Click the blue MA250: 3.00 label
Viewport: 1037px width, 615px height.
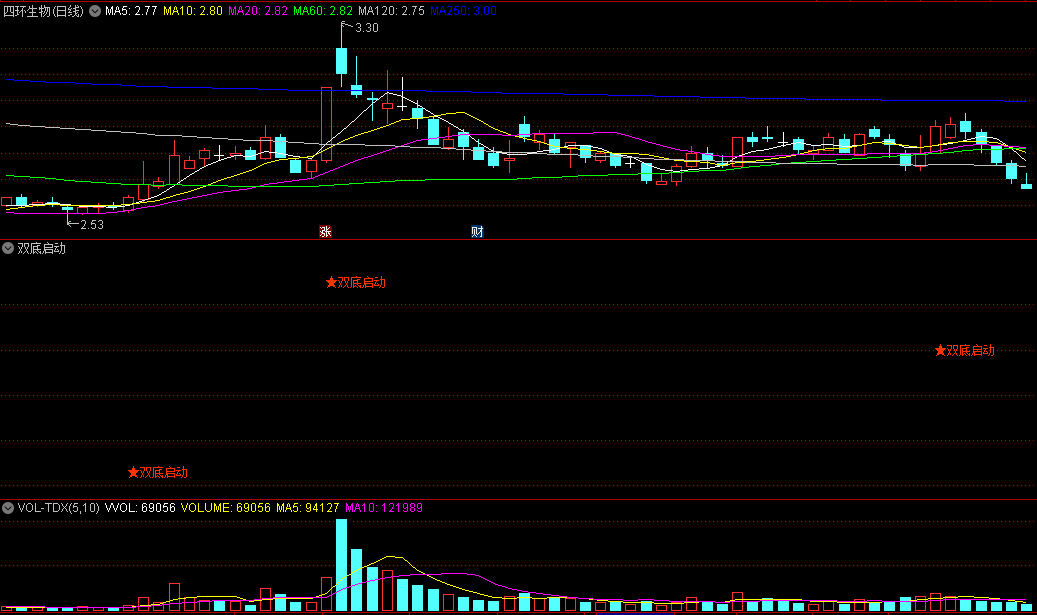click(x=463, y=11)
